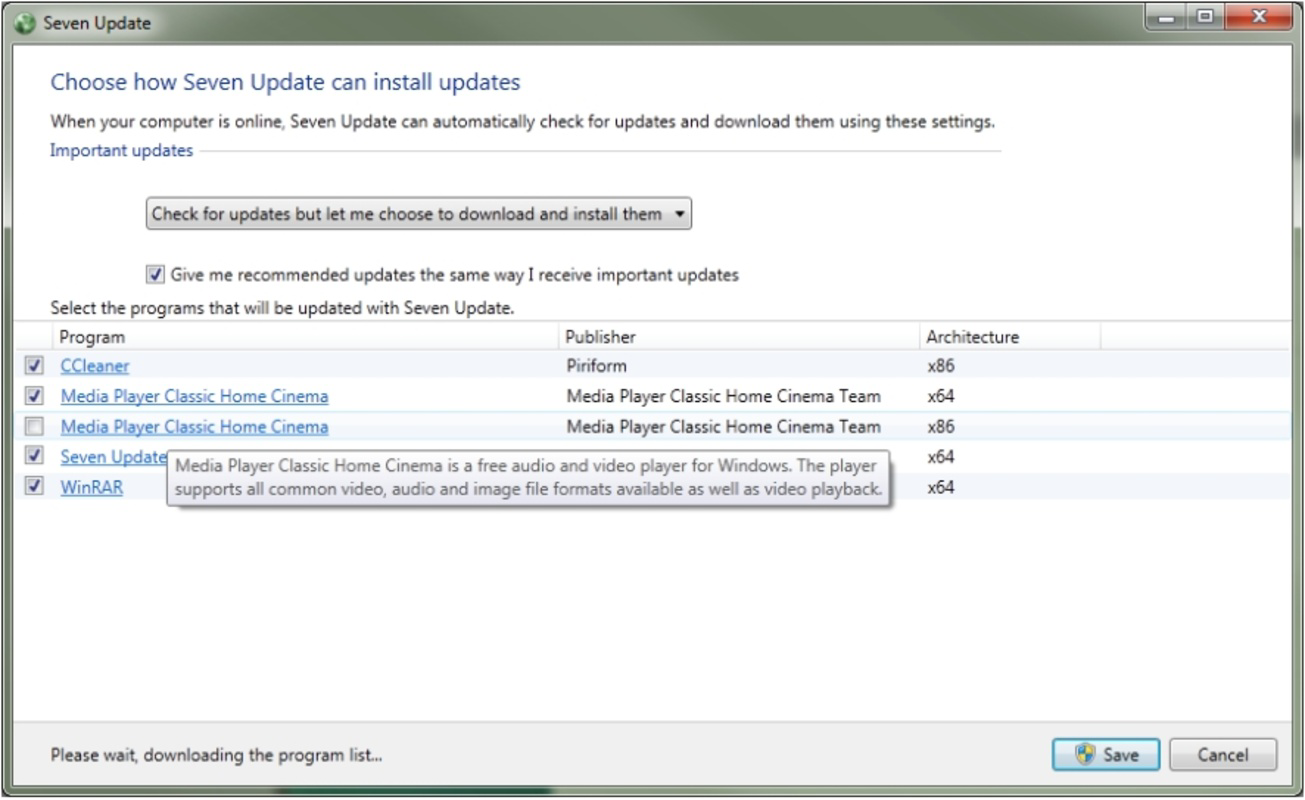This screenshot has width=1305, height=800.
Task: Select publisher cell in MPC x86 row
Action: pyautogui.click(x=723, y=427)
